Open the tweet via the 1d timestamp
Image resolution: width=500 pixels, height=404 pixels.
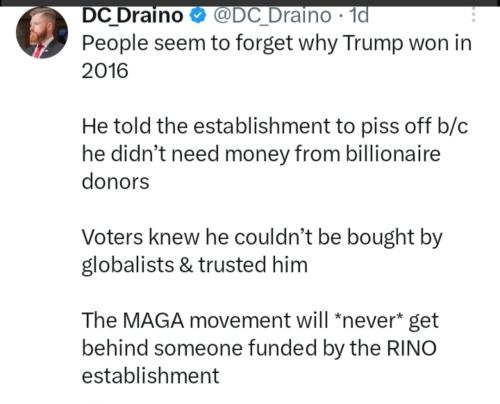[x=358, y=15]
